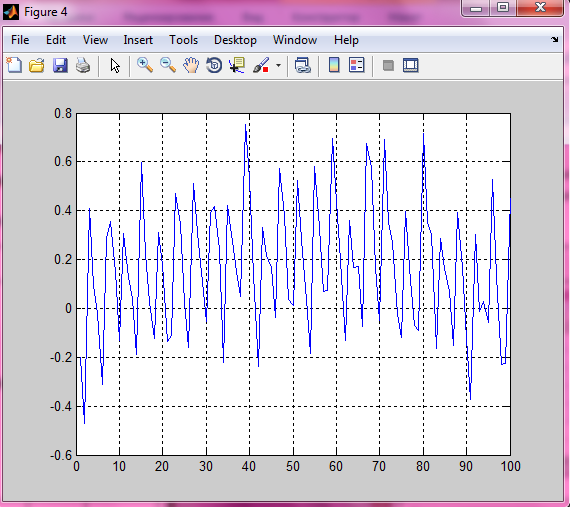Activate the Zoom In magnifier tool

click(x=145, y=65)
